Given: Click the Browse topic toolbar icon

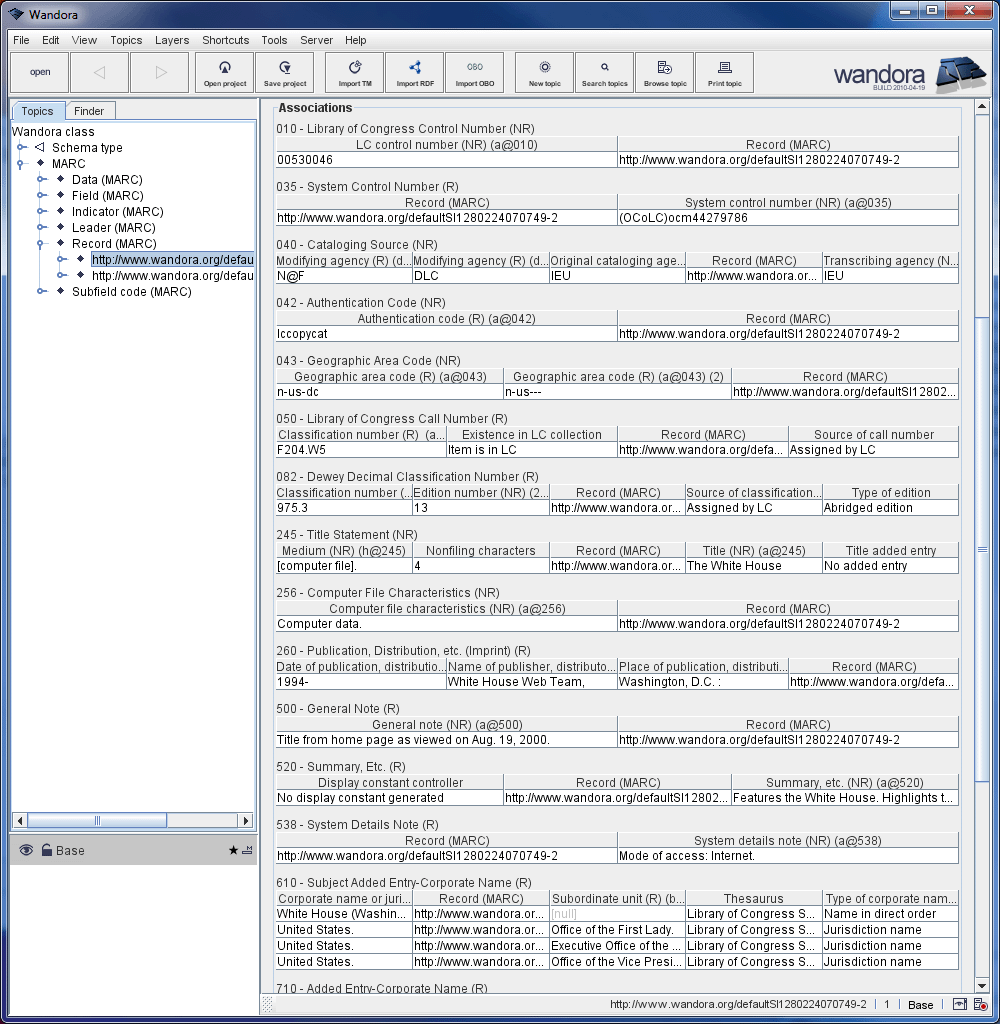Looking at the screenshot, I should click(x=664, y=72).
